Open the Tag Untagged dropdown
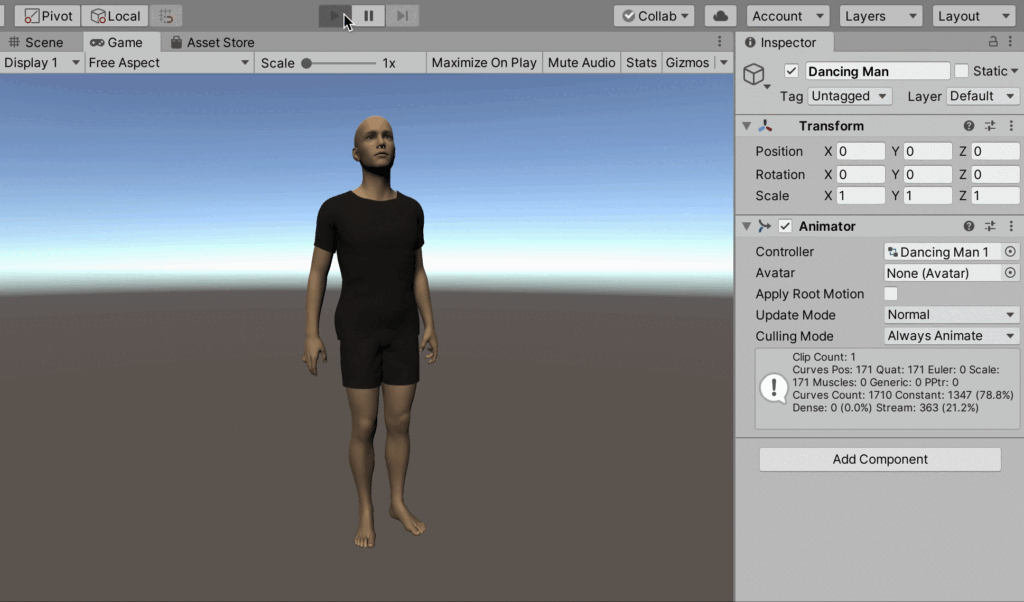 tap(850, 96)
